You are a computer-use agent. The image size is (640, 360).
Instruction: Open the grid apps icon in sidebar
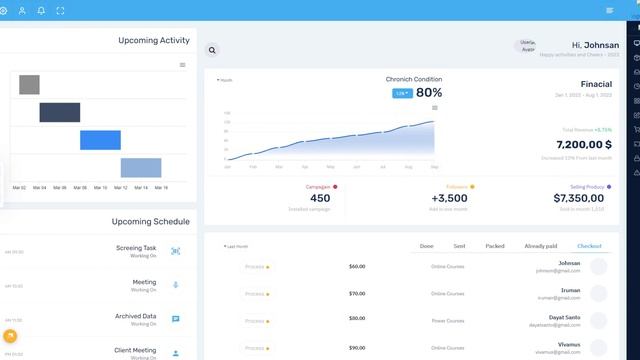[636, 101]
